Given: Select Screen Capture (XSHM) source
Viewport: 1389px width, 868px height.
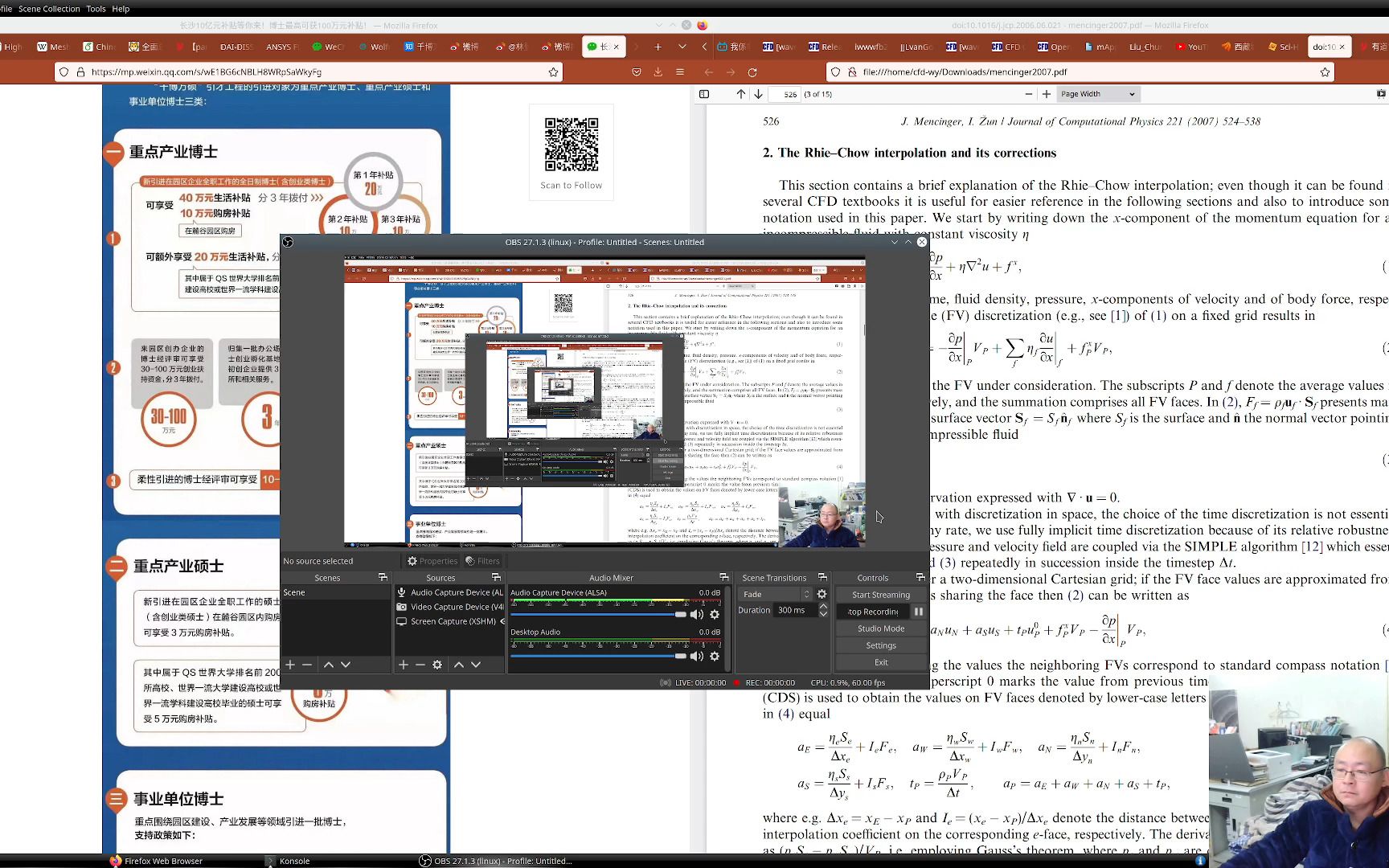Looking at the screenshot, I should pyautogui.click(x=447, y=621).
